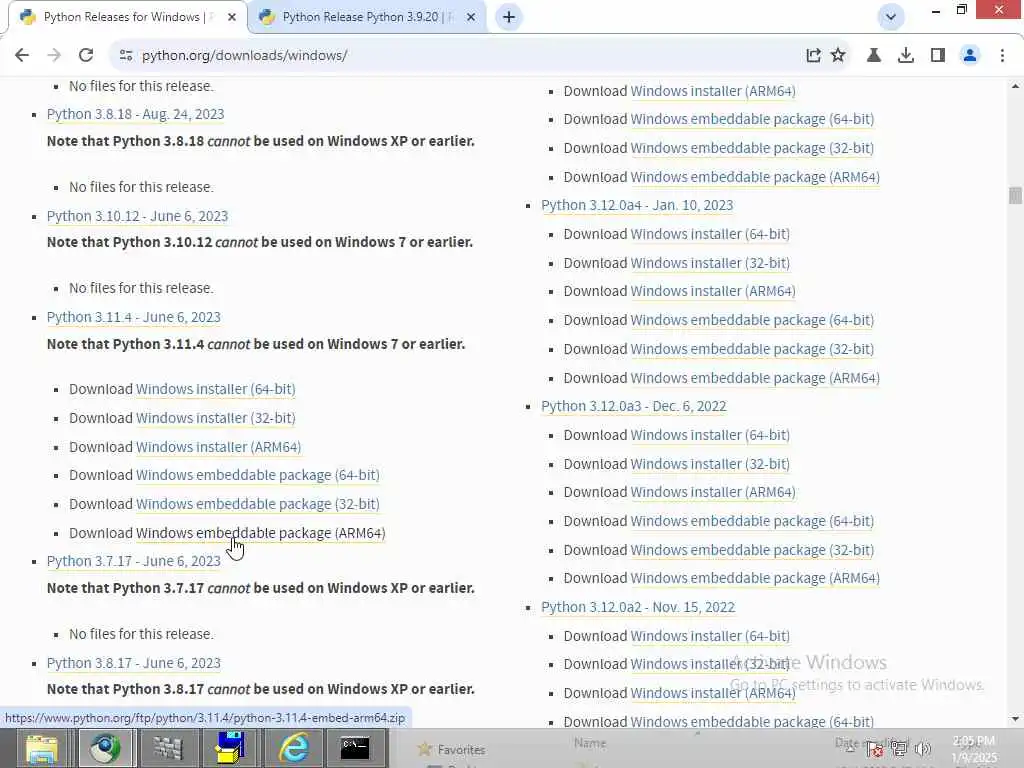The width and height of the screenshot is (1024, 768).
Task: Download Python 3.11.4 Windows installer (64-bit)
Action: coord(216,389)
